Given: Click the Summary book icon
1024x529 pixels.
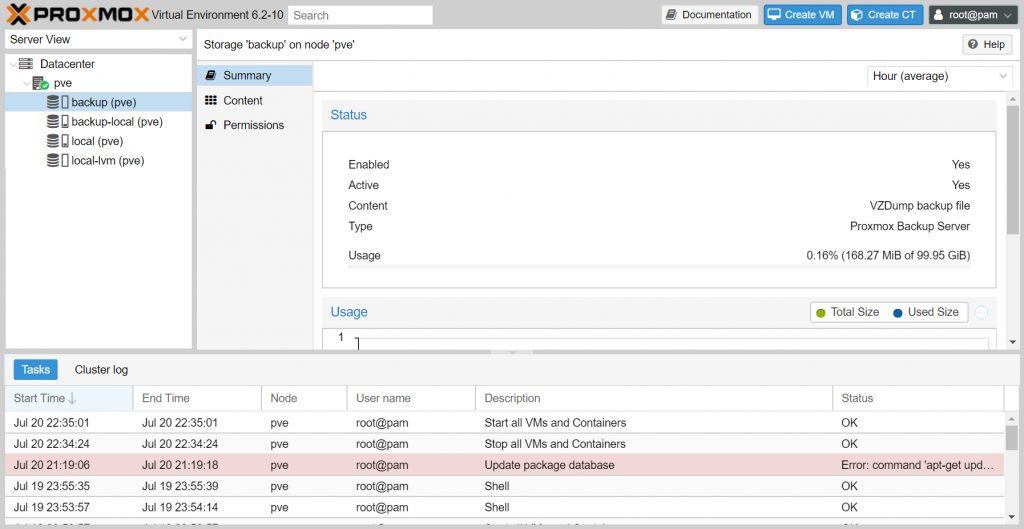Looking at the screenshot, I should click(210, 76).
